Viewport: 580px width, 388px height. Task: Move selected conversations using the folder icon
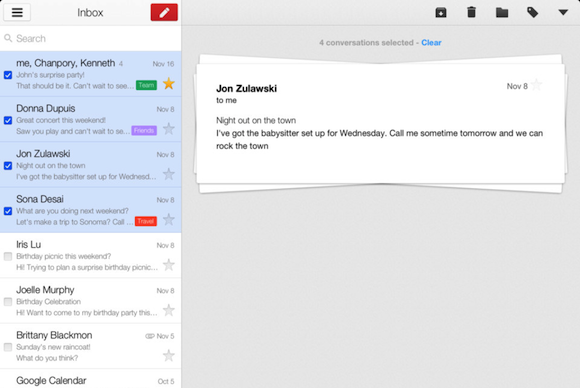502,13
